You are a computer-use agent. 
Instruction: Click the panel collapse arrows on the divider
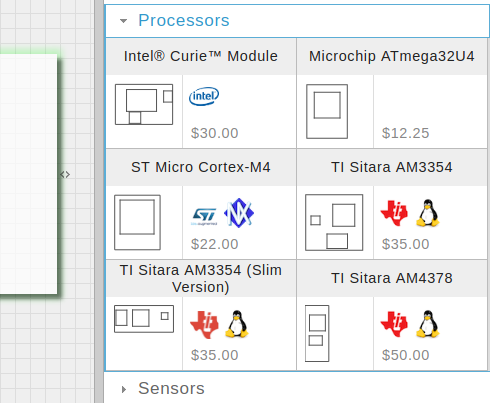coord(65,174)
